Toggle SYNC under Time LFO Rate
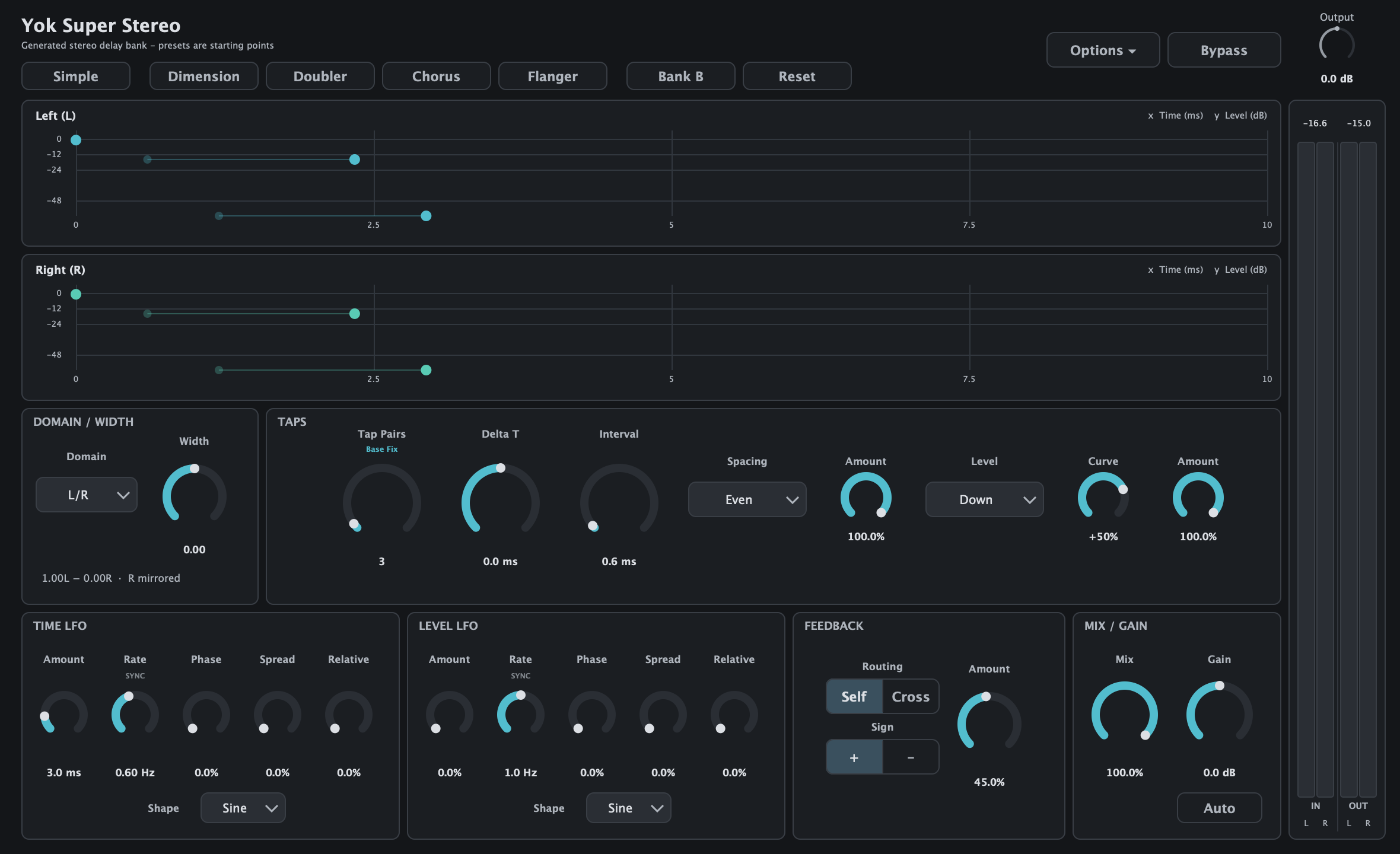This screenshot has height=854, width=1400. tap(135, 676)
